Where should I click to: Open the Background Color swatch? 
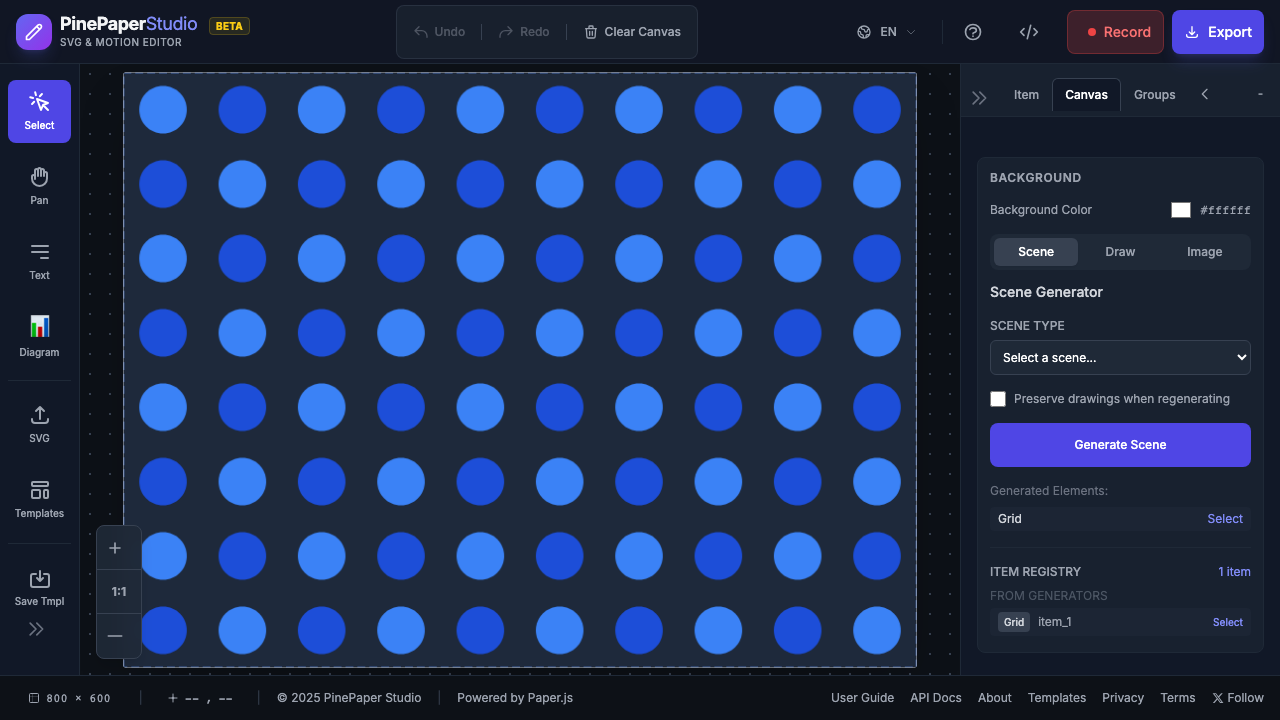pos(1180,210)
